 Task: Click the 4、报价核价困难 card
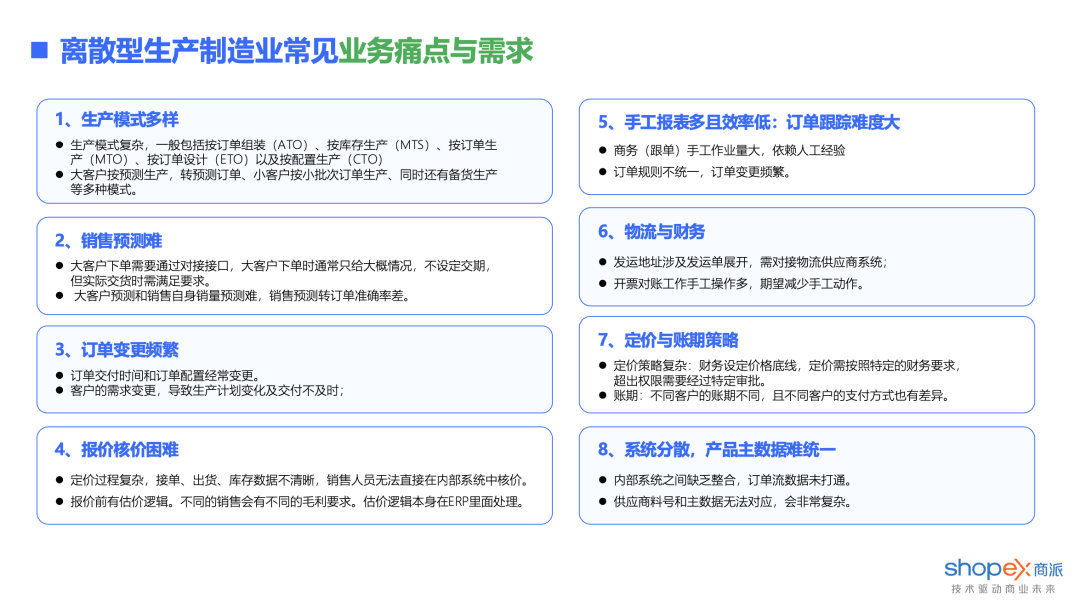click(295, 475)
